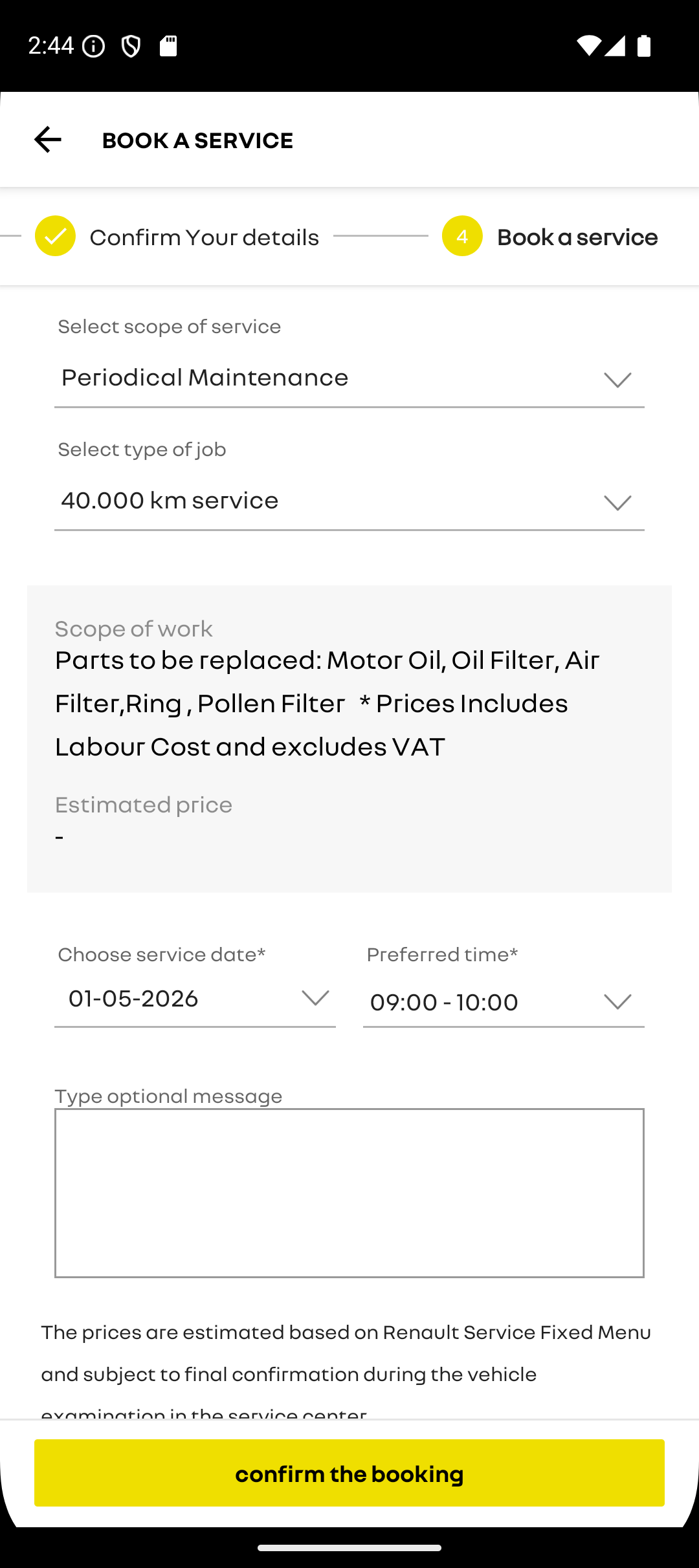Tap the back arrow icon
The width and height of the screenshot is (699, 1568).
coord(47,140)
